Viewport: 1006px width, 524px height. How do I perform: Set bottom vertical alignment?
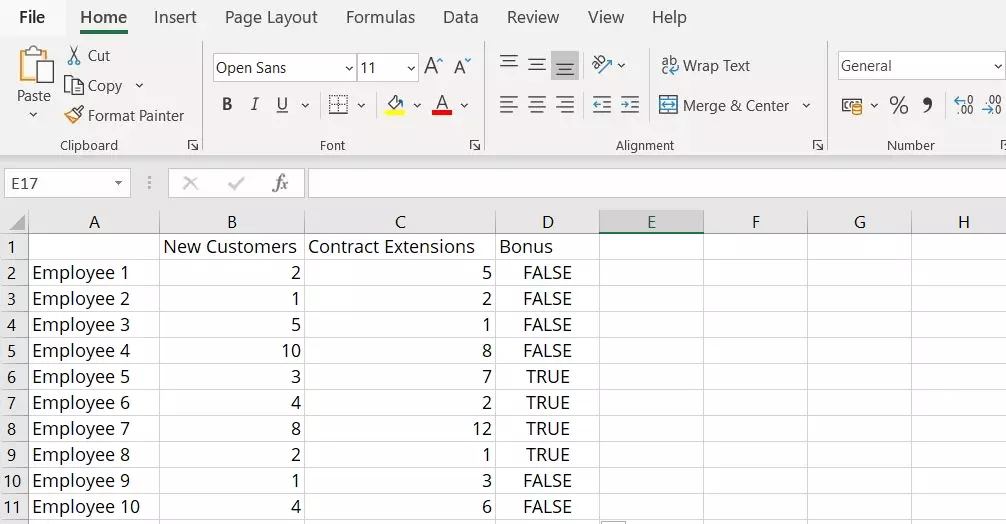tap(565, 65)
